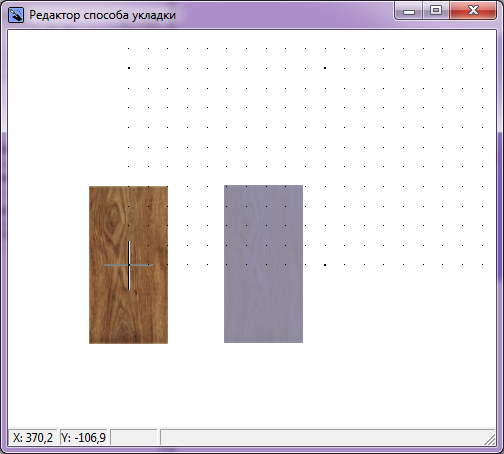Click the empty white canvas below the grey tile

(263, 383)
